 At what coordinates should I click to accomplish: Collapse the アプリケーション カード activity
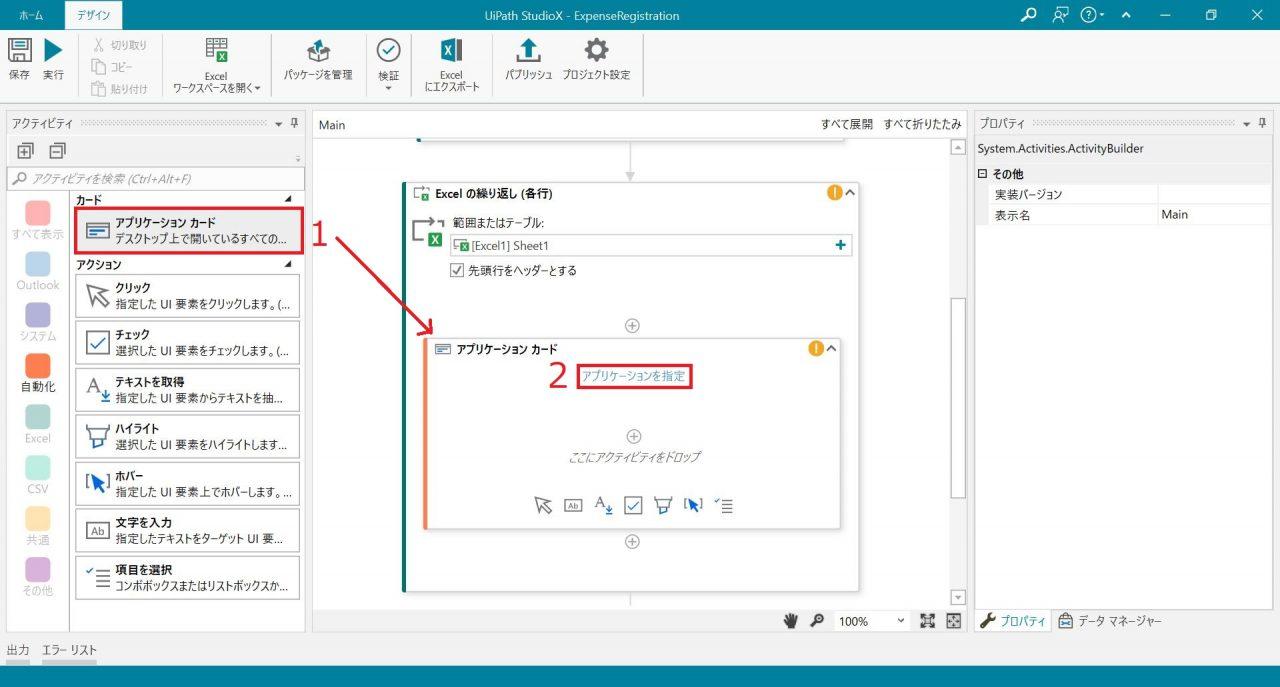coord(831,349)
